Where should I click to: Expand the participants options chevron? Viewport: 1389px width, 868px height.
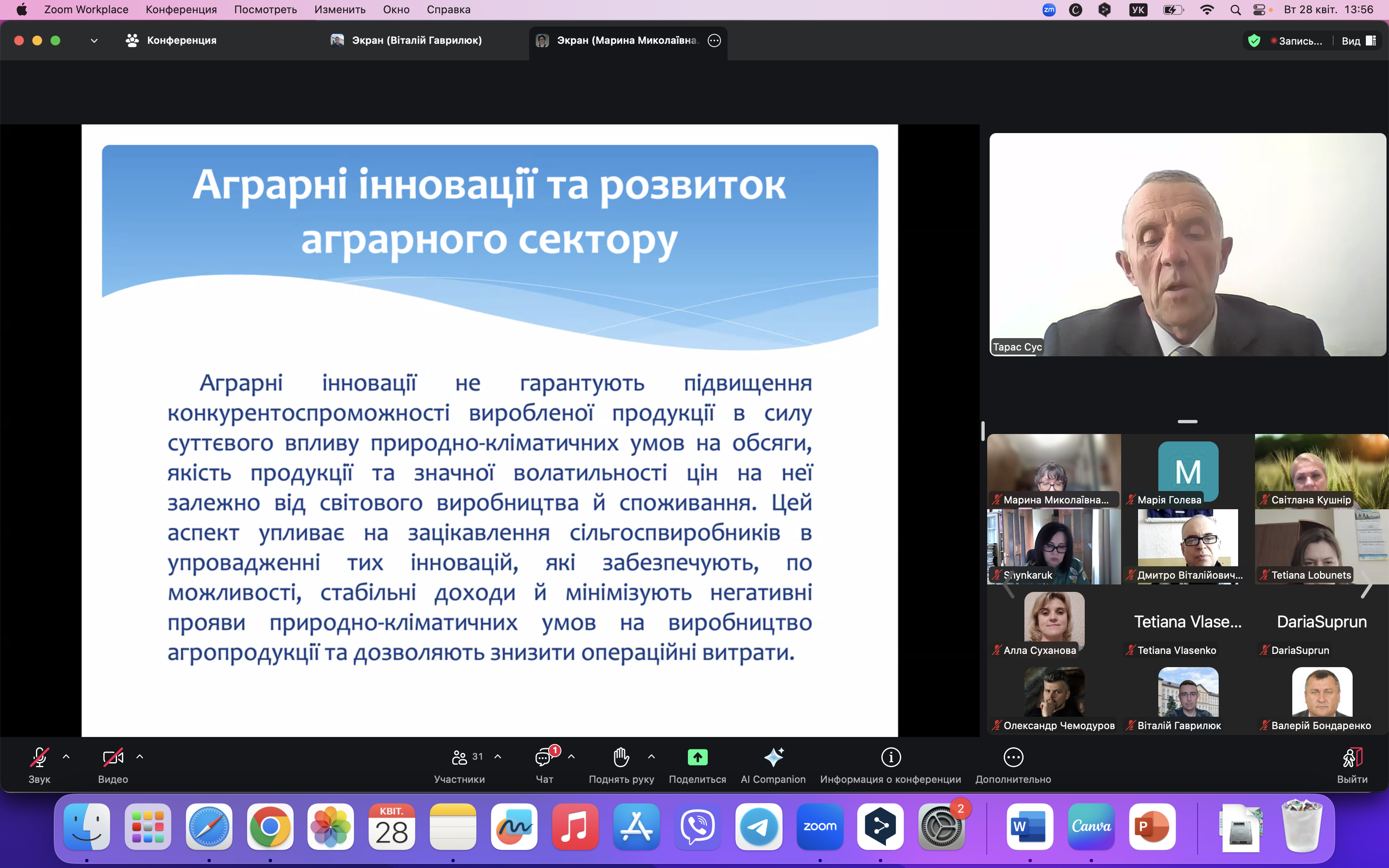click(498, 757)
